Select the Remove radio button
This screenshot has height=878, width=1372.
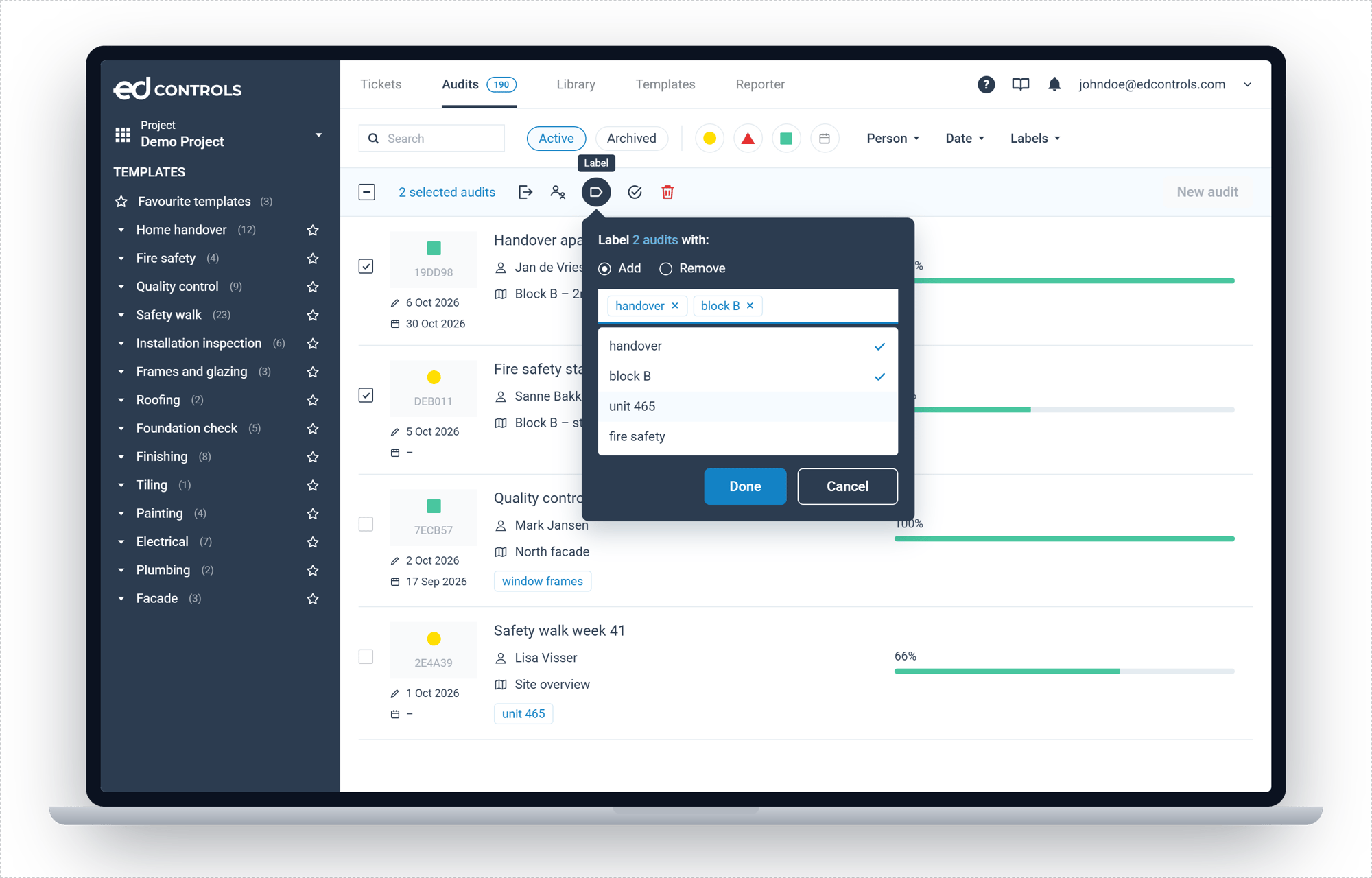click(x=665, y=269)
